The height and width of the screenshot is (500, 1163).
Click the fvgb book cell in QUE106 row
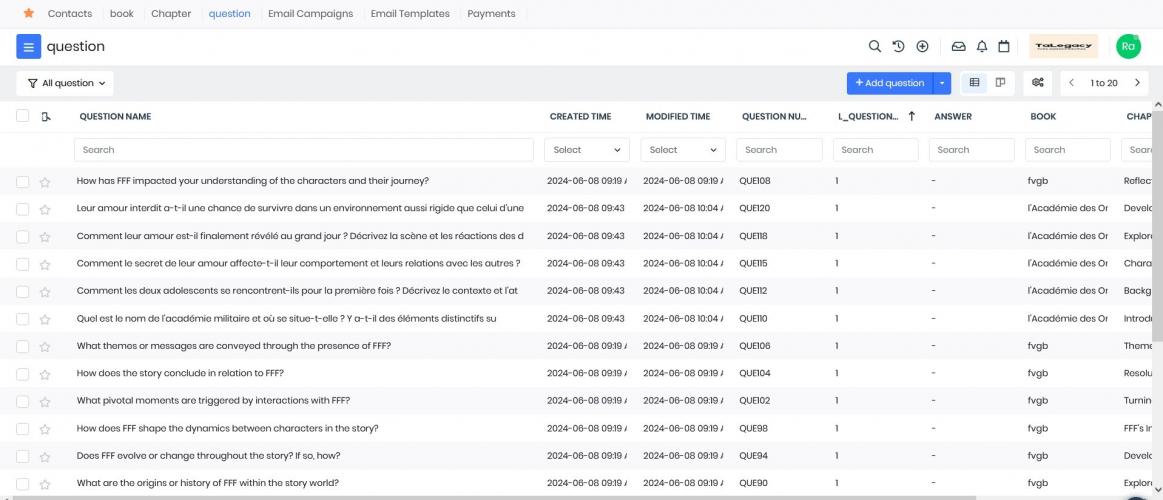pyautogui.click(x=1038, y=346)
